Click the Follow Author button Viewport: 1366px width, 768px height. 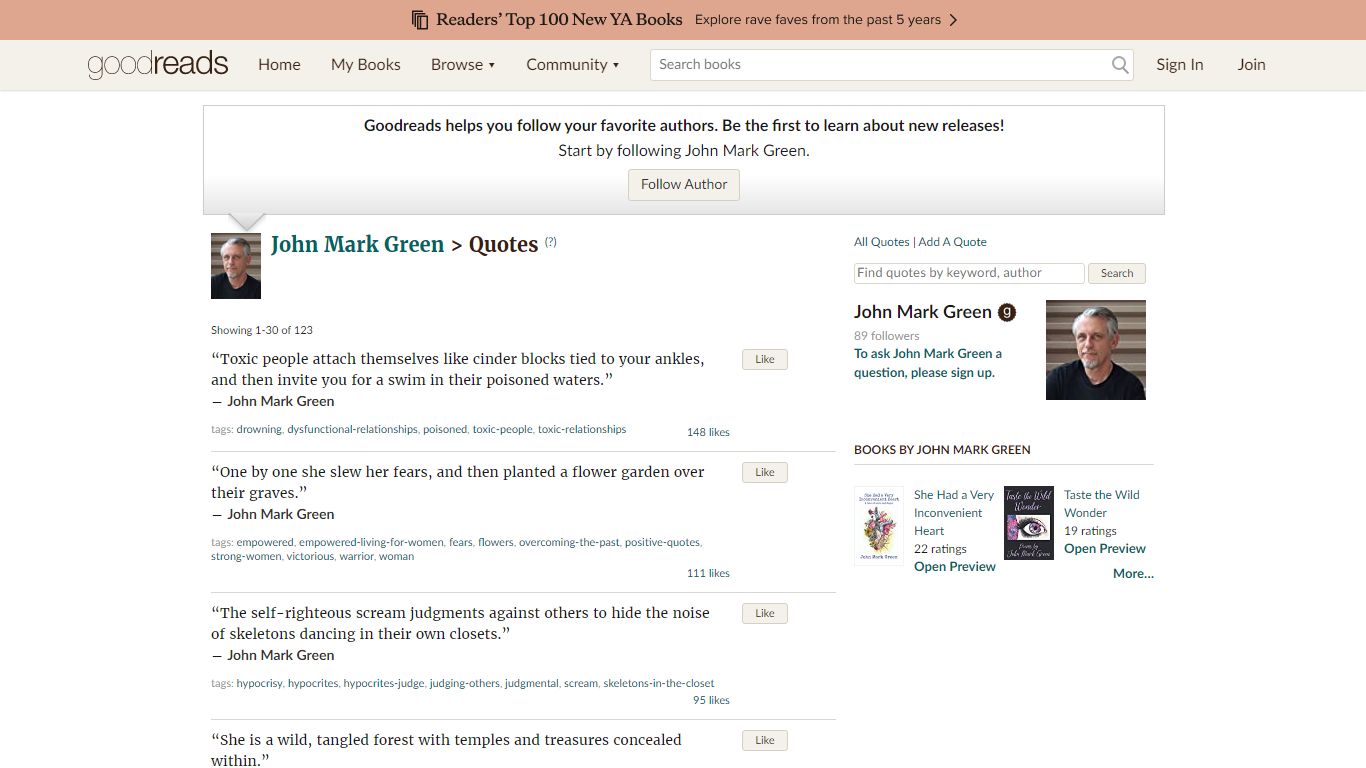684,185
